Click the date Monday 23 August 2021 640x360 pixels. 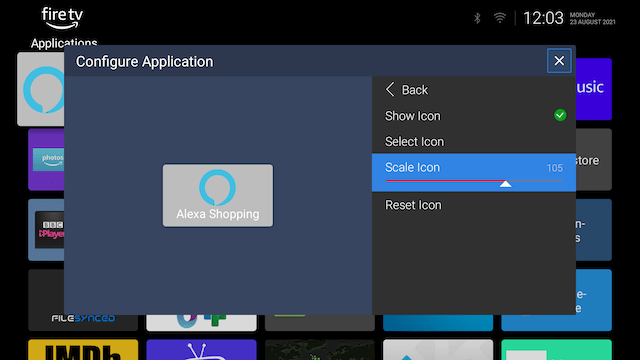(592, 18)
